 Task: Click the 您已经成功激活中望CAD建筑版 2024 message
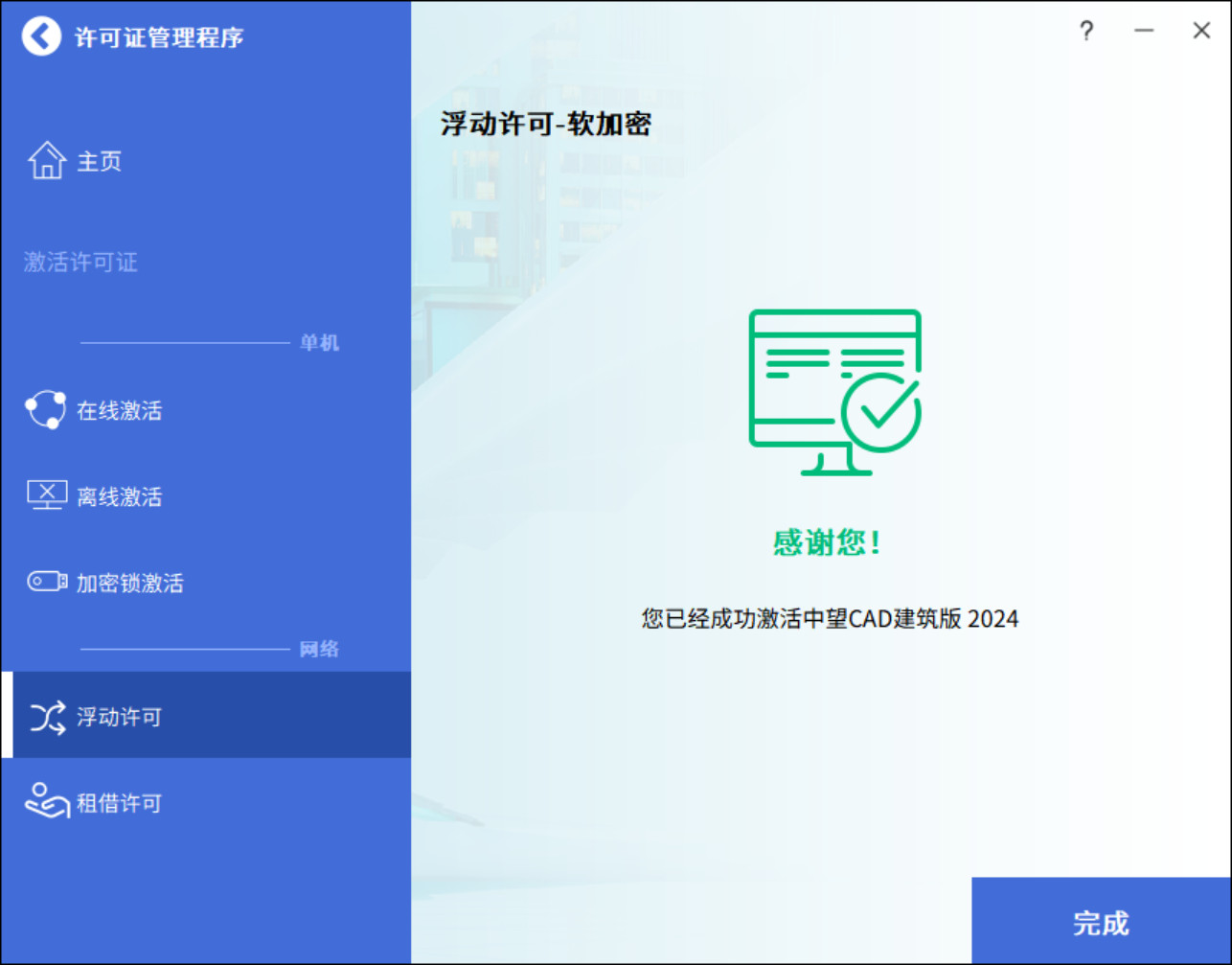(830, 619)
